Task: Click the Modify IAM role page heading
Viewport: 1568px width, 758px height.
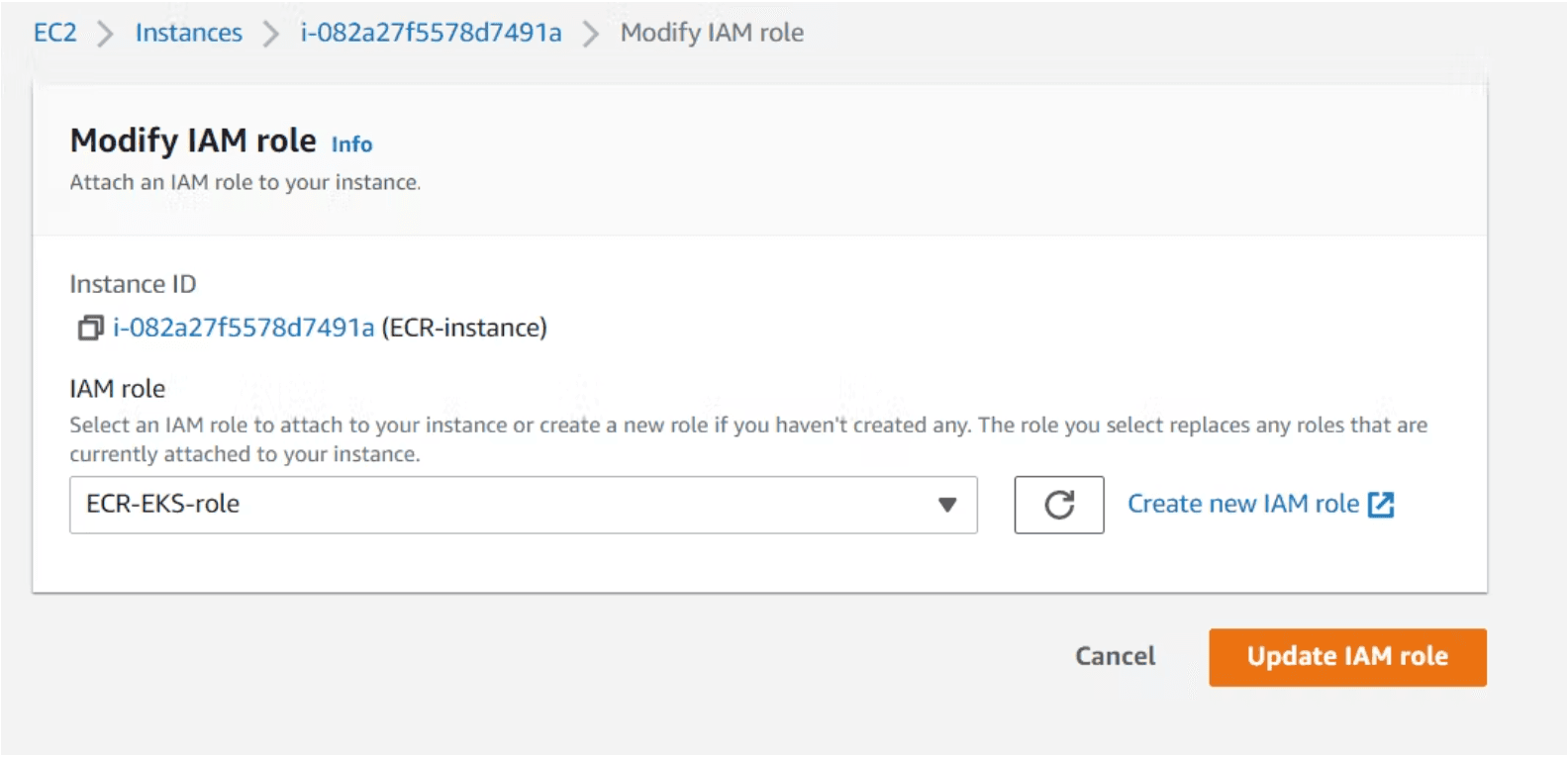Action: click(194, 142)
